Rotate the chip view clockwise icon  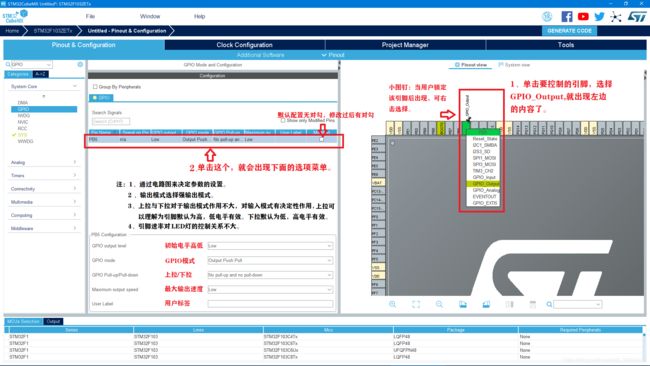coord(463,304)
